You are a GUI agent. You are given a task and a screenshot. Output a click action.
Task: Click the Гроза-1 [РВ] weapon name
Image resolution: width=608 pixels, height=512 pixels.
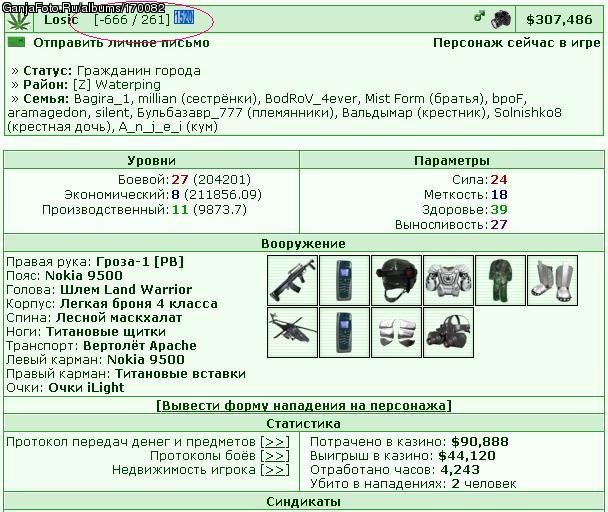140,262
